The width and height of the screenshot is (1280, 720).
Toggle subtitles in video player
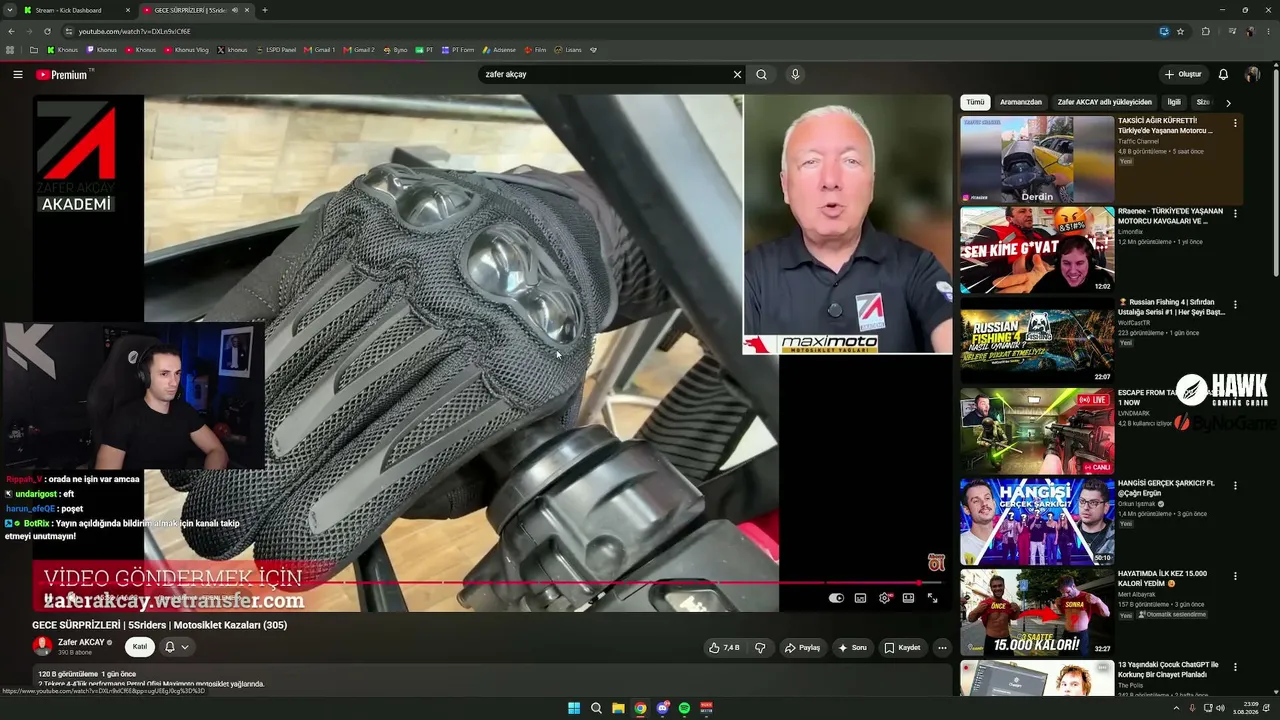[860, 598]
